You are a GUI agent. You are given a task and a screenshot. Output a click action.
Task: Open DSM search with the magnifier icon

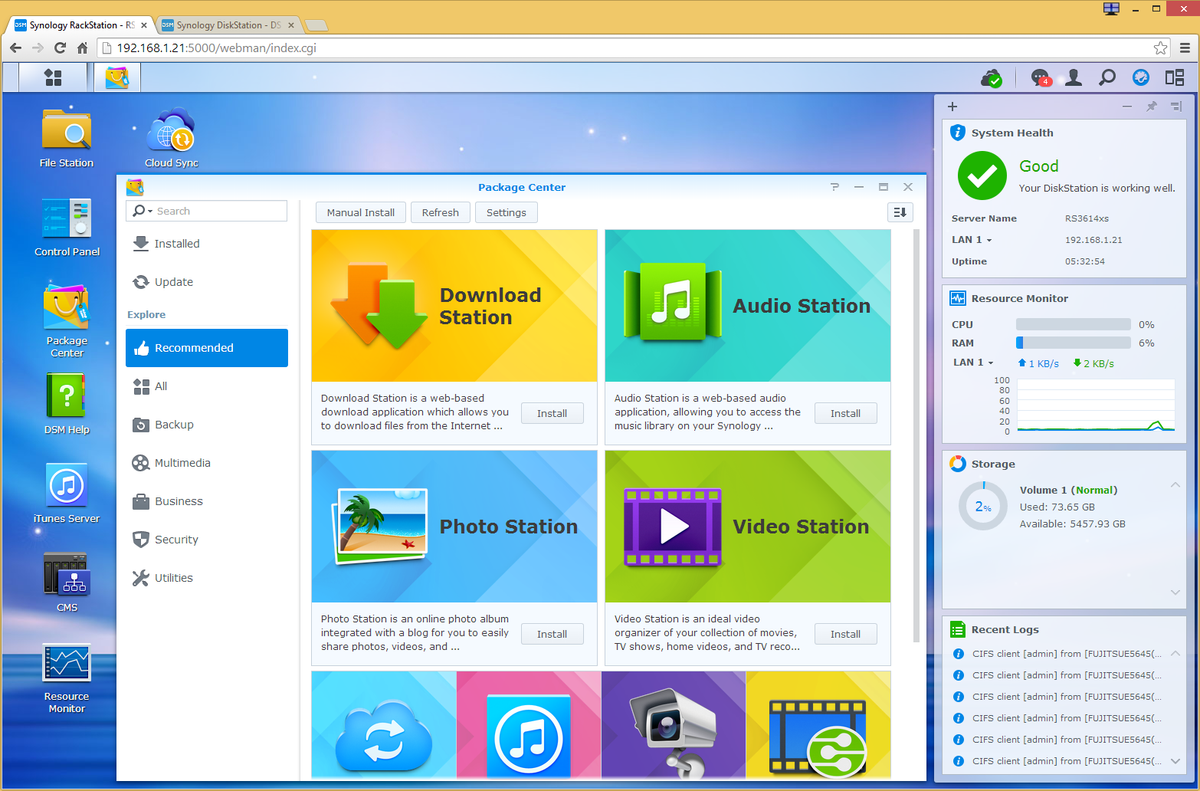point(1105,77)
